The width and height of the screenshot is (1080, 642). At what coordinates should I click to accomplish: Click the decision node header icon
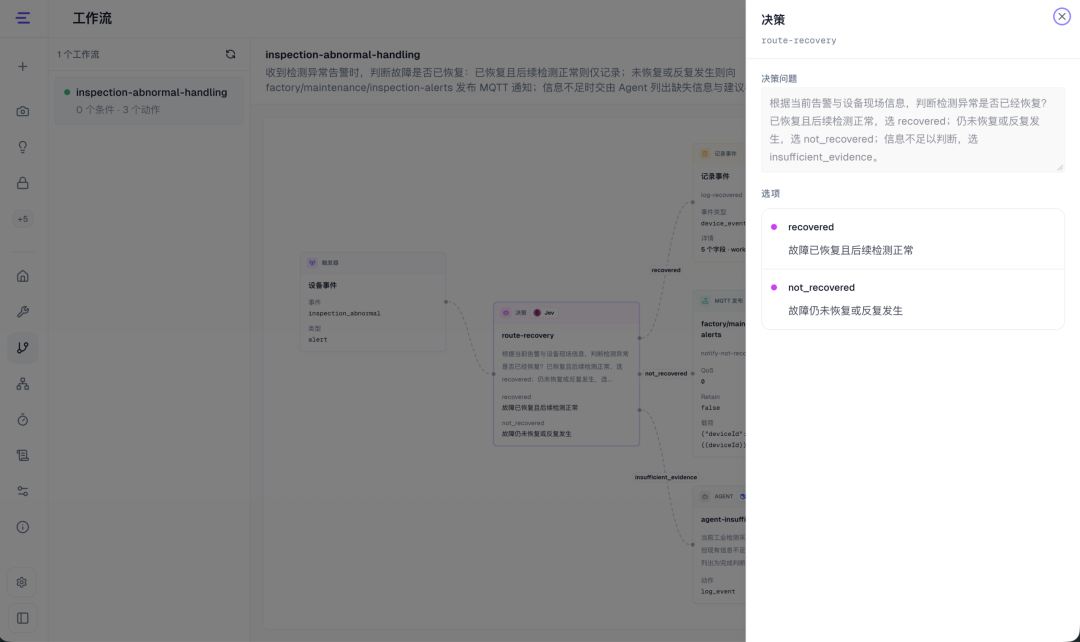506,313
